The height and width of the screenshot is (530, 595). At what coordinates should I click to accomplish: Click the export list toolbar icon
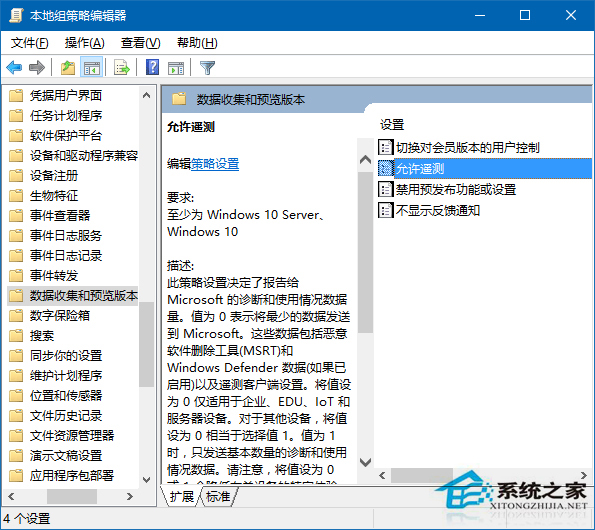[x=122, y=68]
